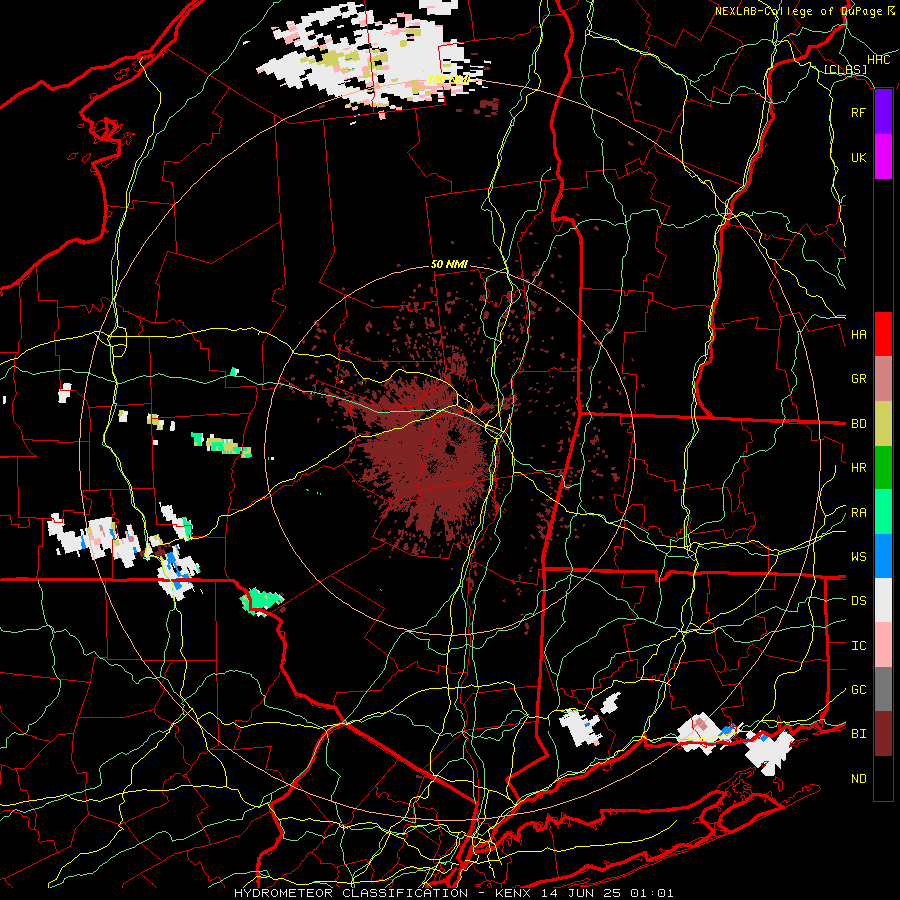Click the WS legend label
The image size is (900, 900).
[x=858, y=557]
